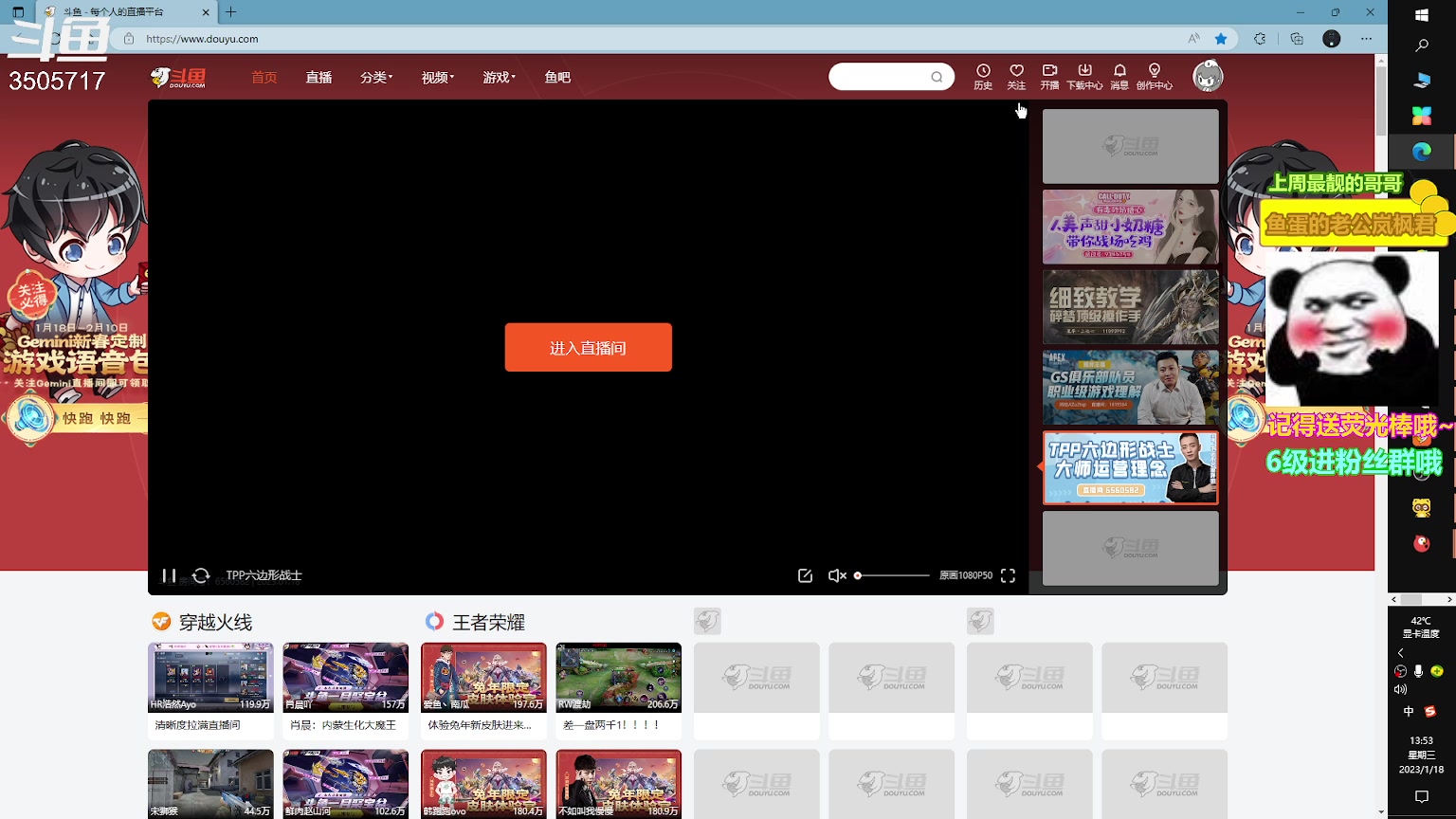Click the taskbar clock 13:53
Image resolution: width=1456 pixels, height=819 pixels.
point(1421,740)
